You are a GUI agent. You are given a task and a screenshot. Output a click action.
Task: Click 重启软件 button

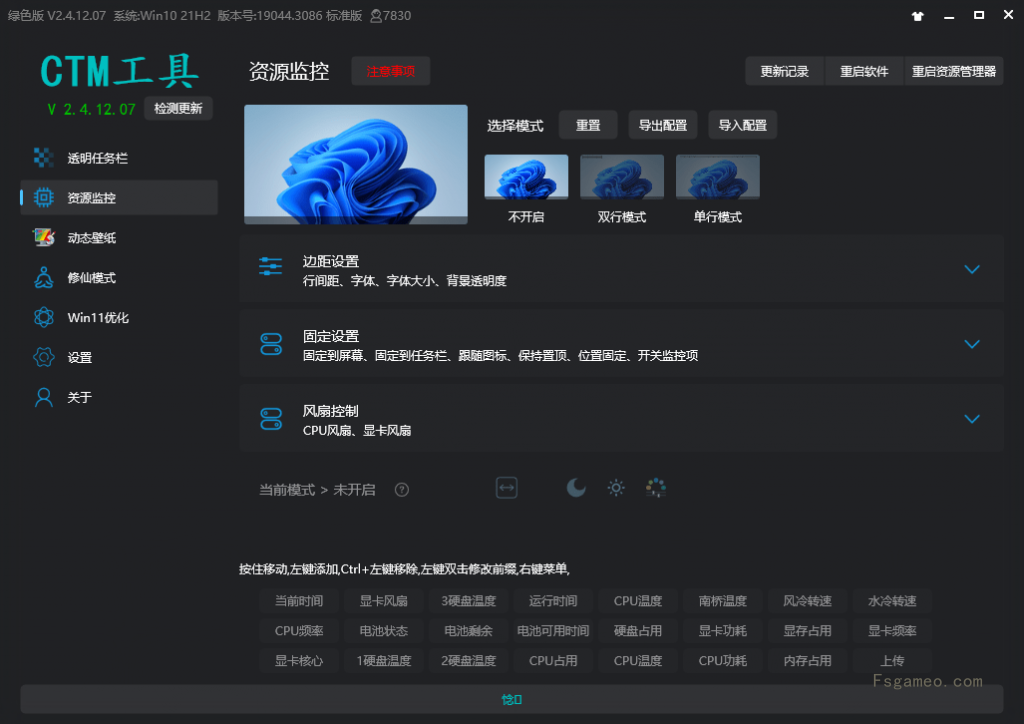click(x=865, y=71)
